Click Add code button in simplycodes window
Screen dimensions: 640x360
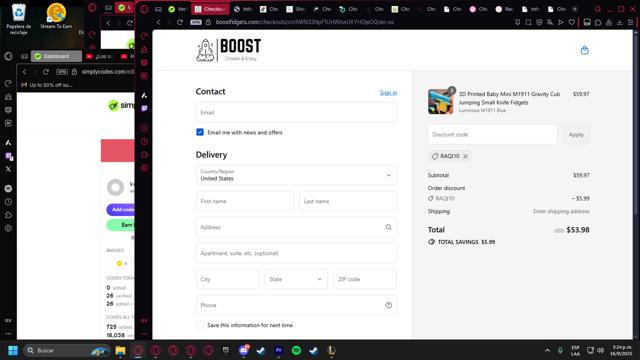[x=121, y=209]
